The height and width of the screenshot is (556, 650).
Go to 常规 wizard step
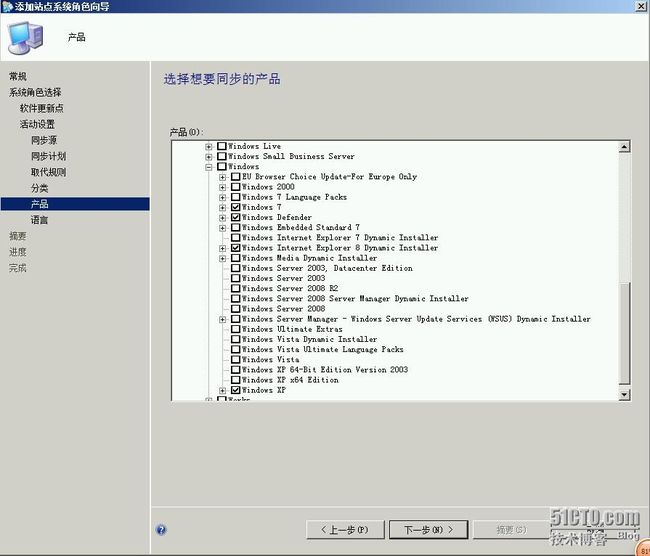click(x=18, y=76)
